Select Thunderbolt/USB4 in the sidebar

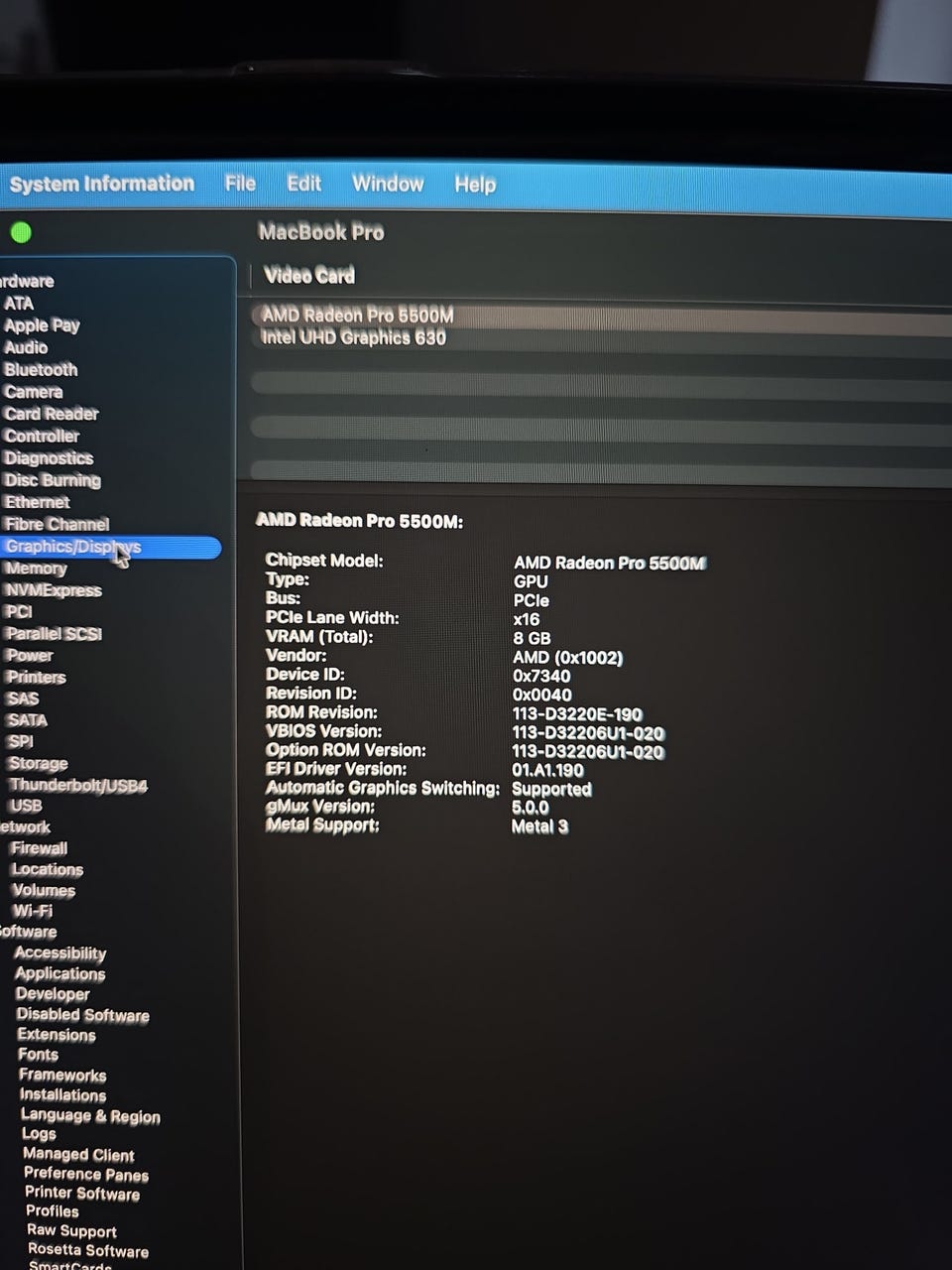click(78, 786)
